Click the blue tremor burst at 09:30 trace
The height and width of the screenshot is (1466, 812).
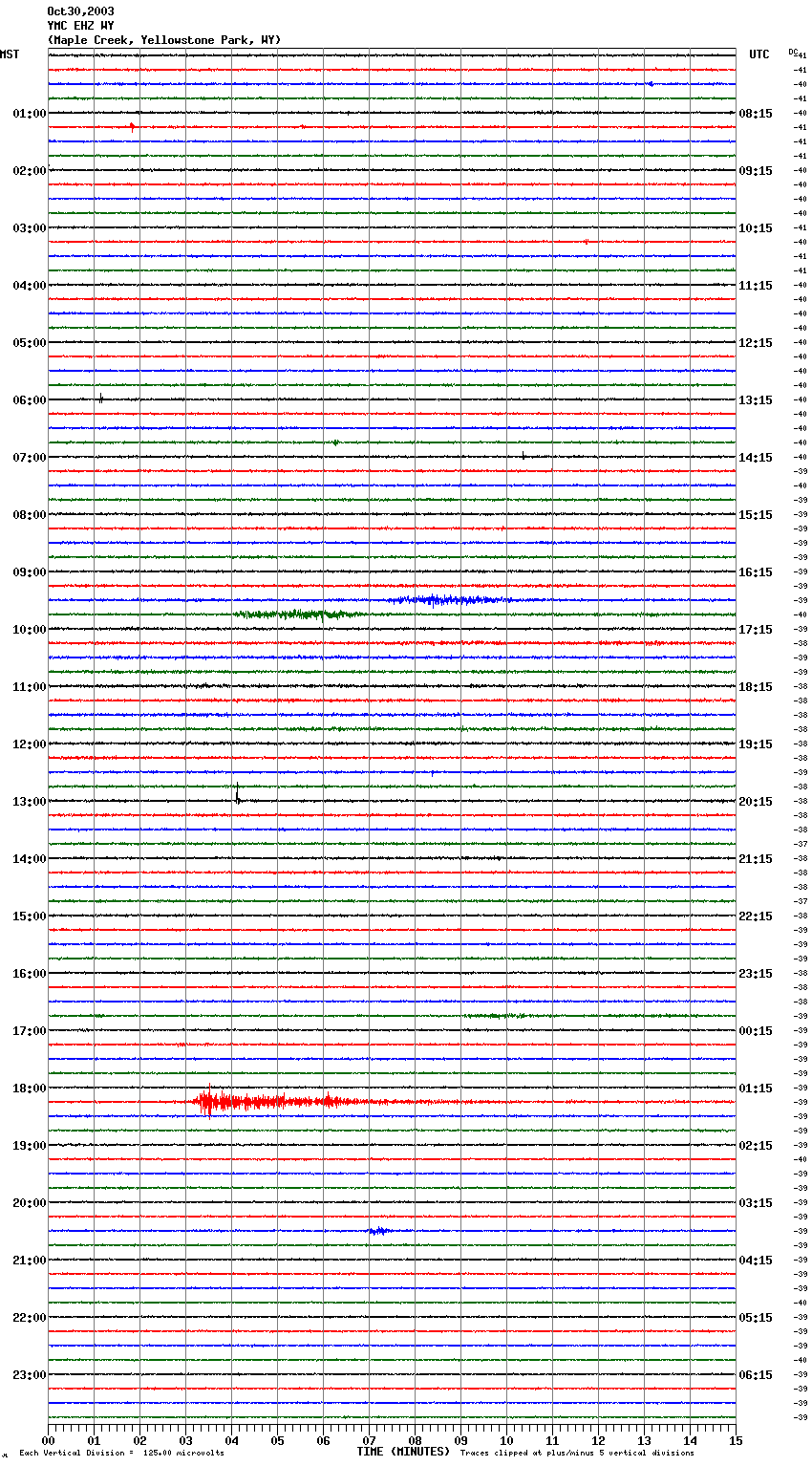(447, 600)
